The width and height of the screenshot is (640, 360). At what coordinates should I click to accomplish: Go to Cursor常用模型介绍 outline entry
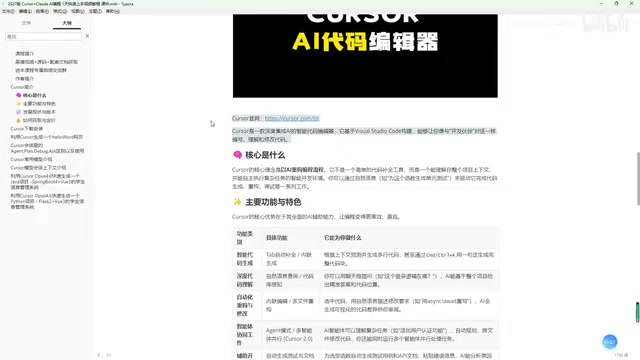coord(31,159)
